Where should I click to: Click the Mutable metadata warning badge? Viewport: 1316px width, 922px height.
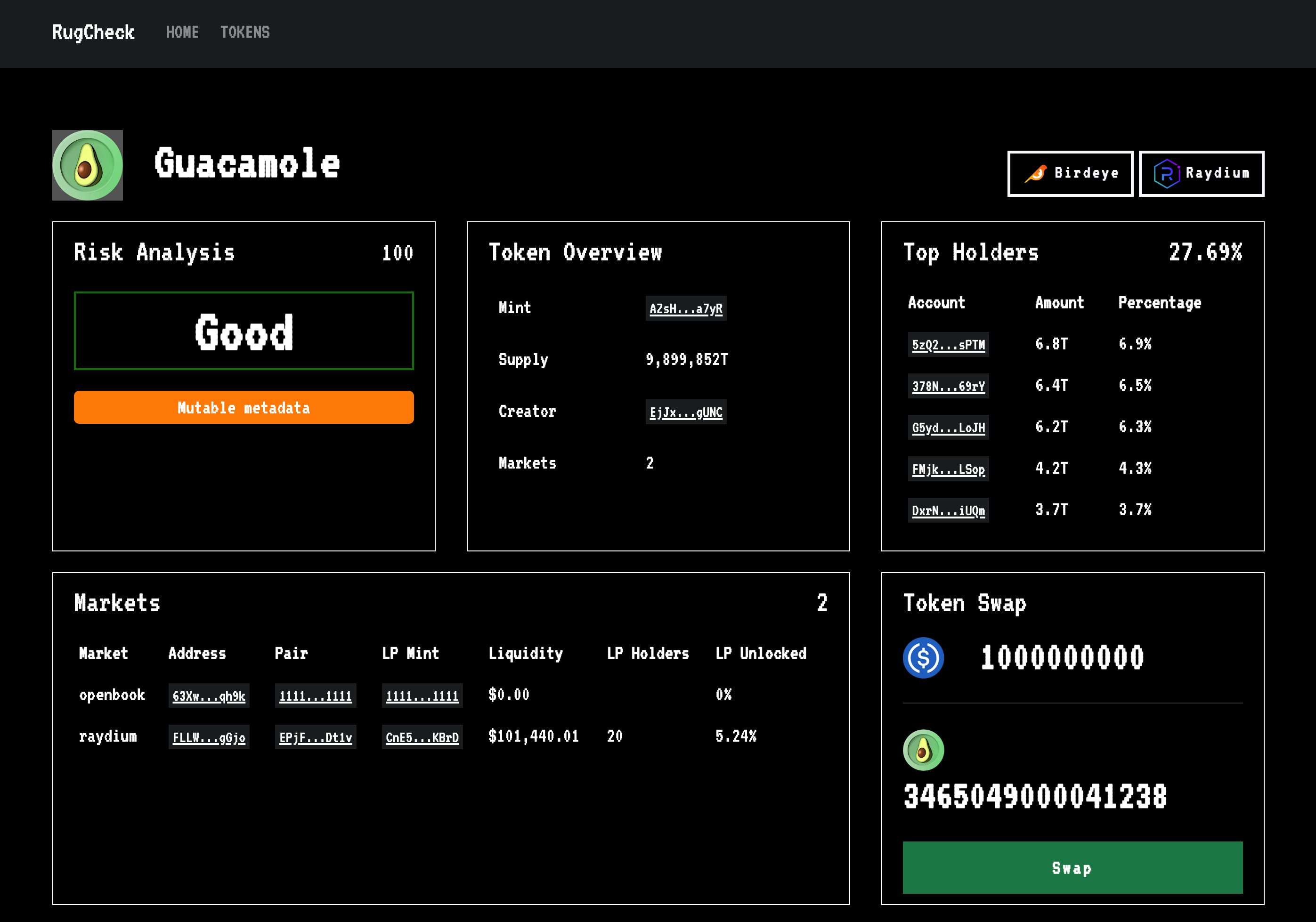[244, 407]
